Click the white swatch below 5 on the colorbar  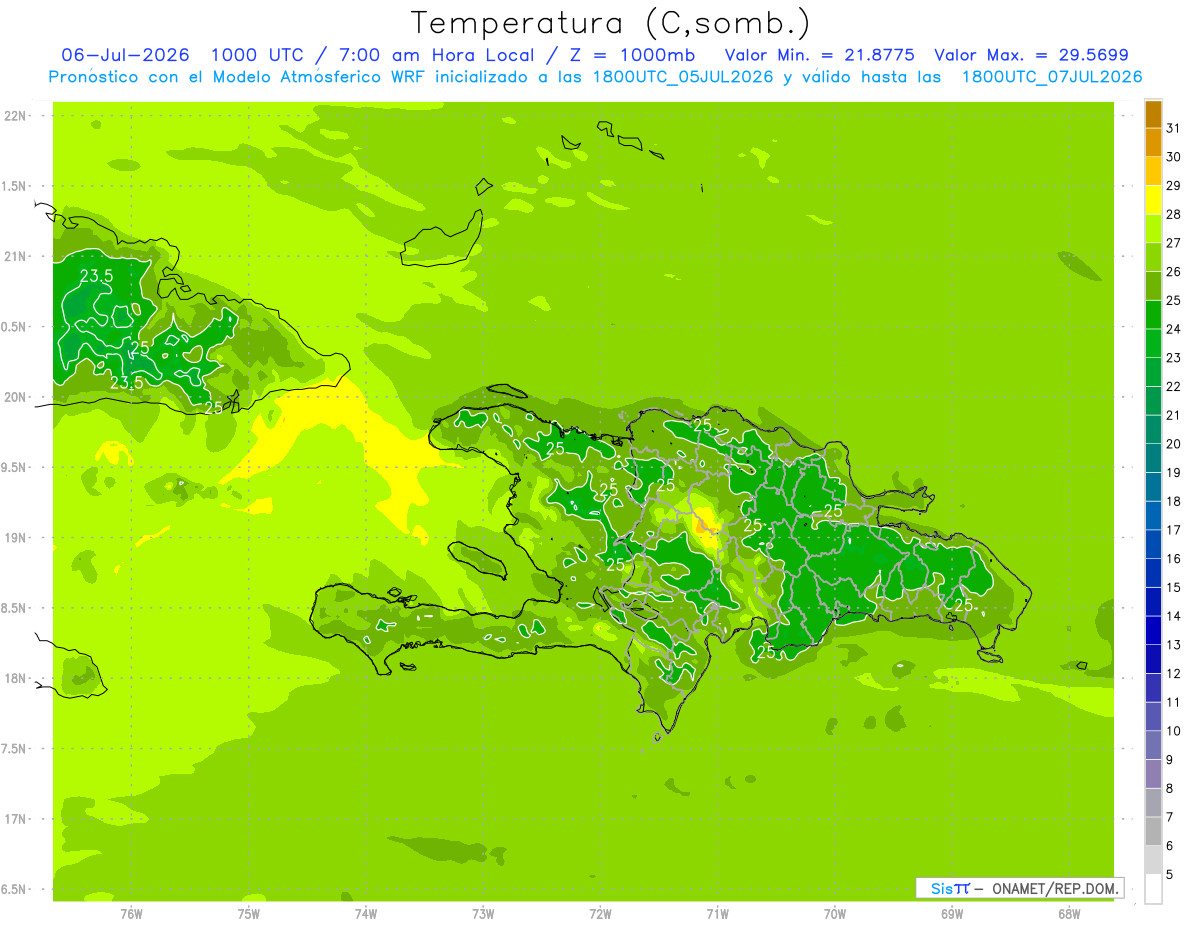coord(1153,890)
